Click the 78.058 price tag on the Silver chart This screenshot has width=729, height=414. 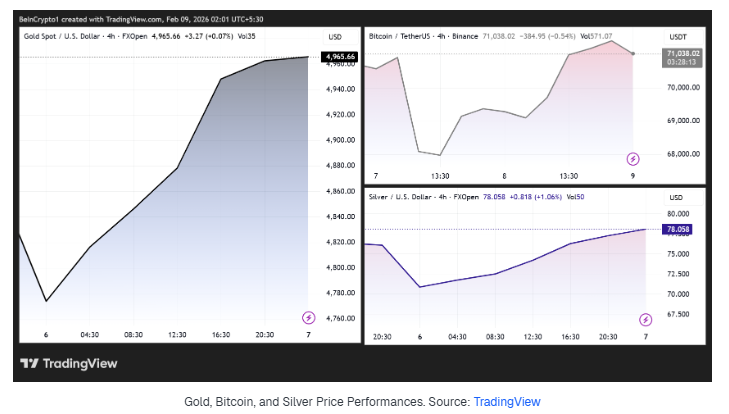677,229
